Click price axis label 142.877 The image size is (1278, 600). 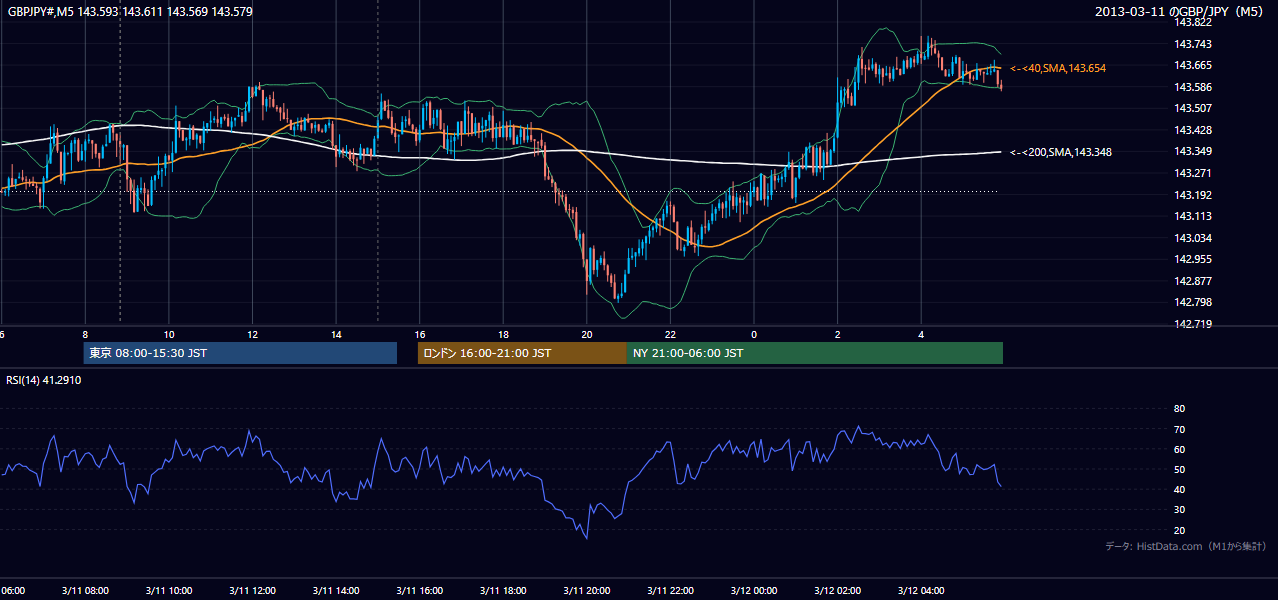pos(1194,281)
